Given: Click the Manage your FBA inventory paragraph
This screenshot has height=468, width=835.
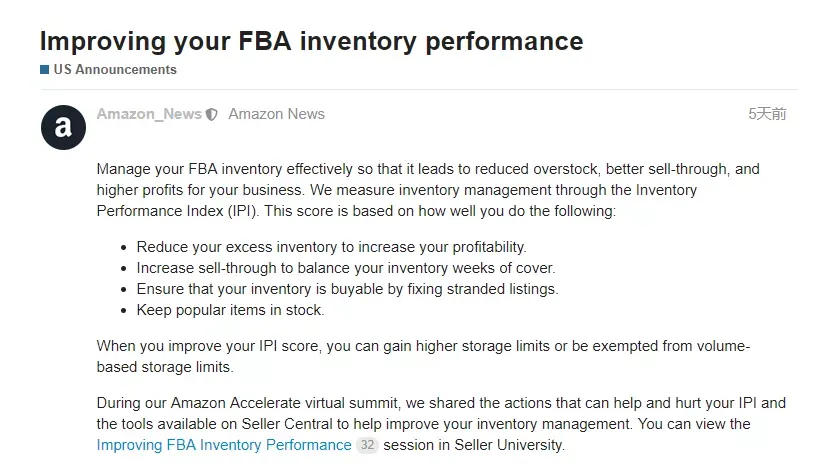Looking at the screenshot, I should point(428,190).
